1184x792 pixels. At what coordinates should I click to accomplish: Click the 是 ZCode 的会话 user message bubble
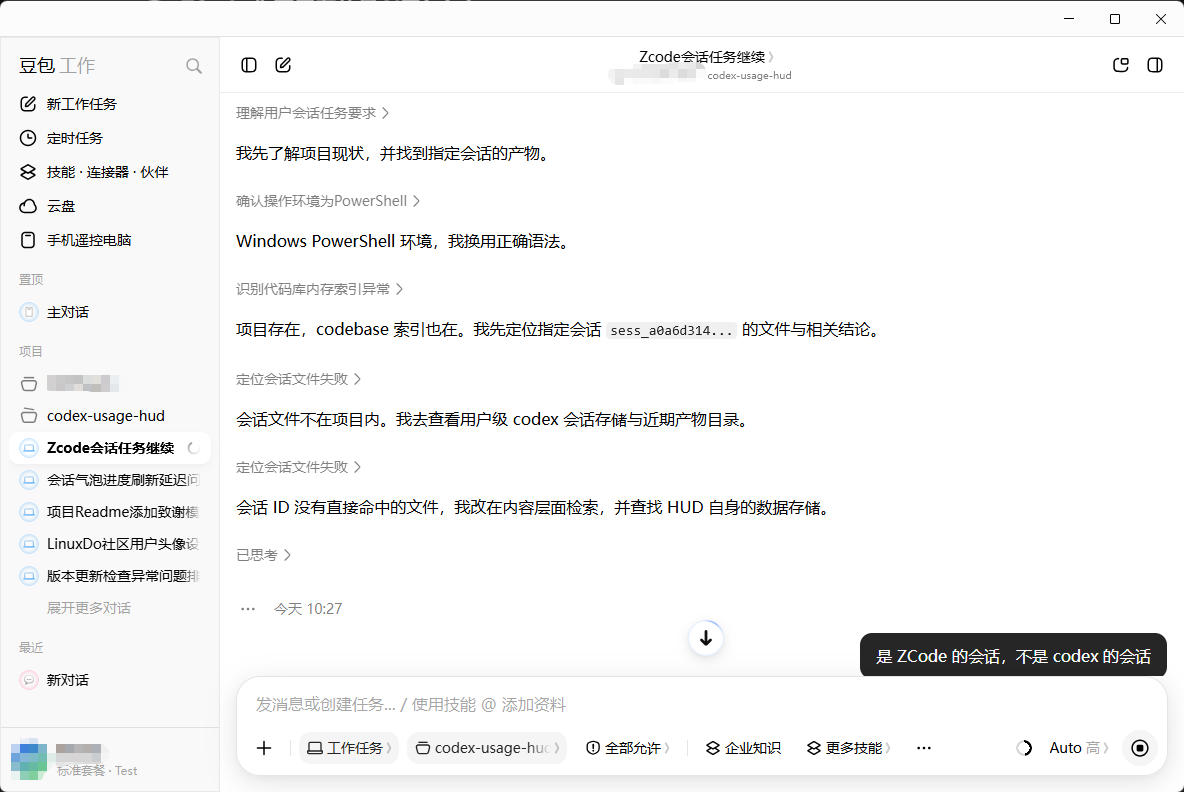pyautogui.click(x=1013, y=656)
